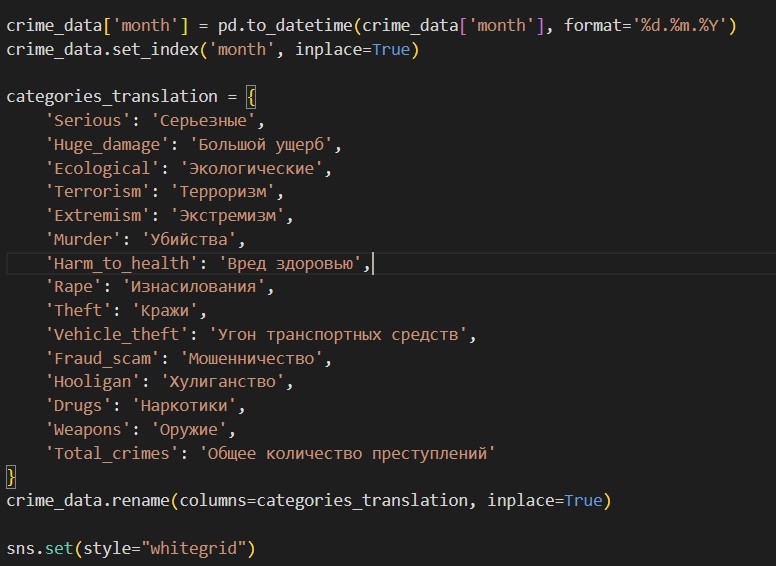Screen dimensions: 776x566
Task: Click the value 'Наркотики'
Action: (x=184, y=406)
